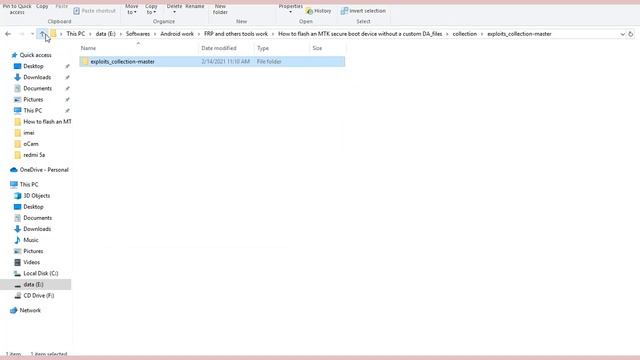Click the 3D Objects cube icon
Viewport: 640px width, 360px height.
click(17, 196)
